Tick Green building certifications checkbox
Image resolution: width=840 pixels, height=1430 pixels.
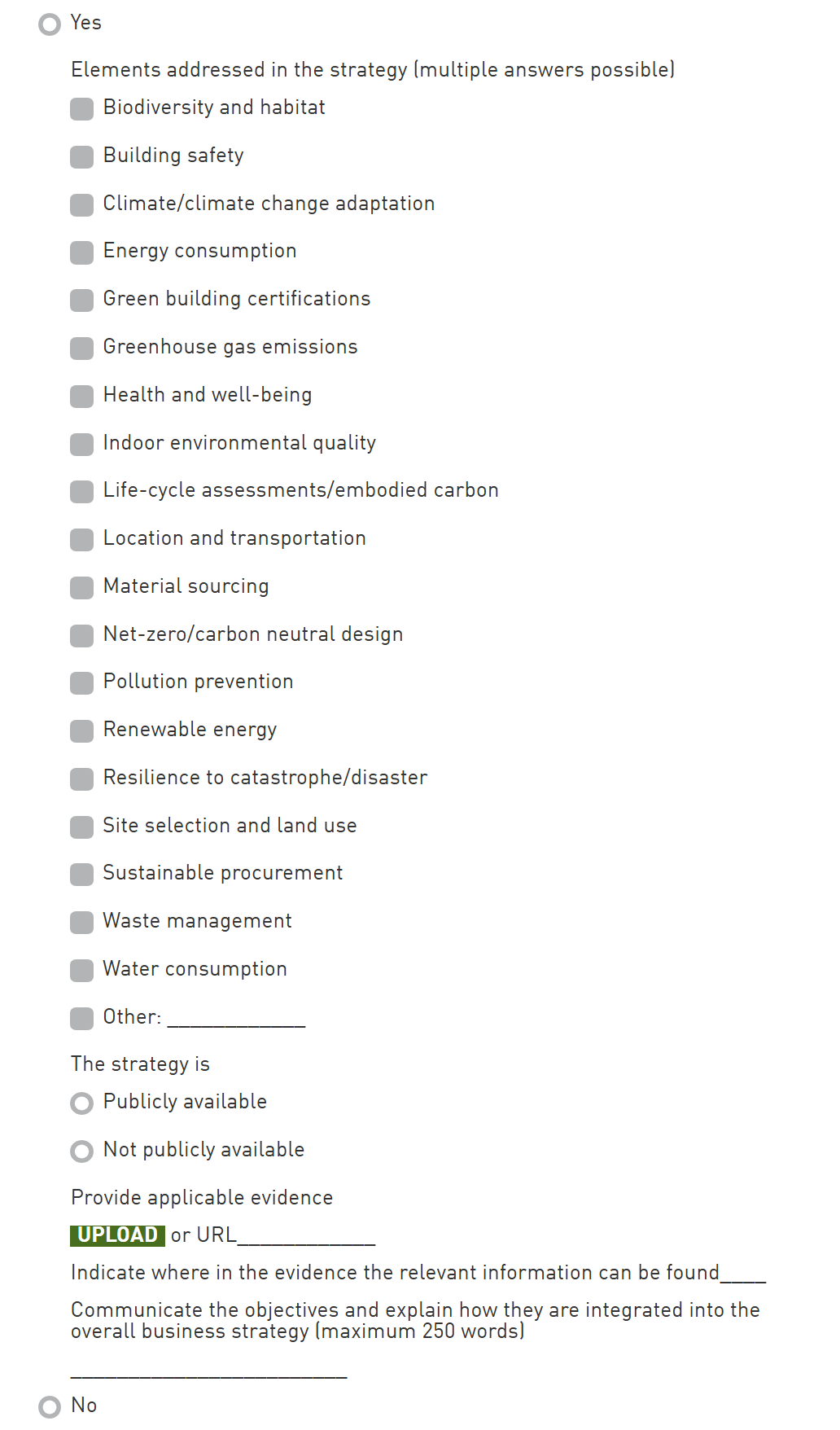[x=82, y=300]
